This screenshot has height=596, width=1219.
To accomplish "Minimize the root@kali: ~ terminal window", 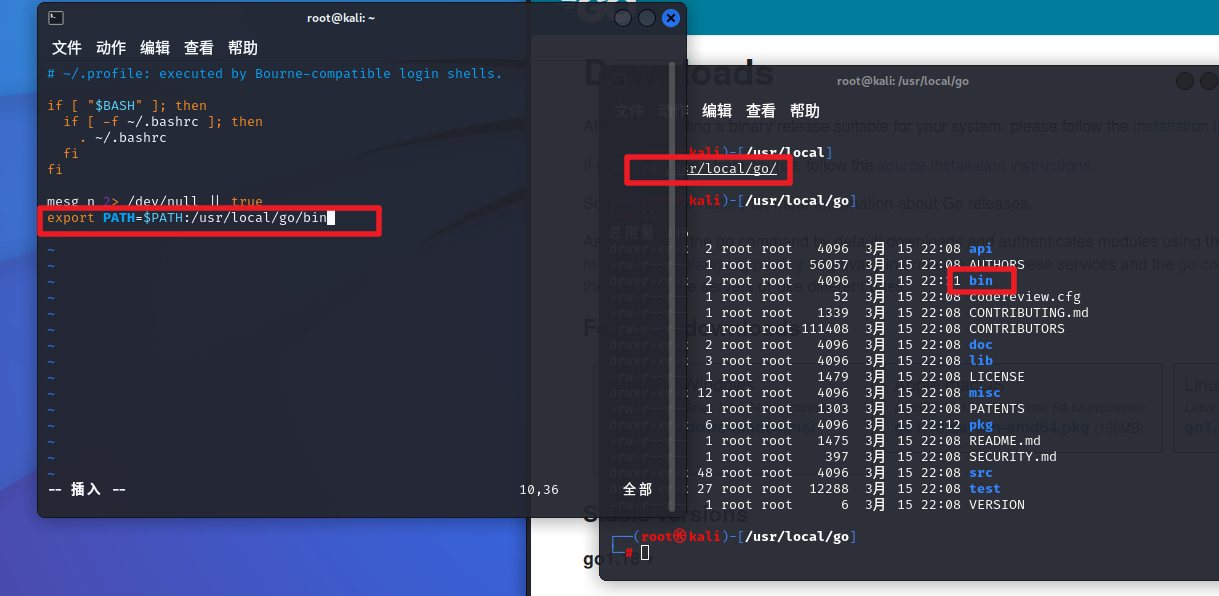I will pyautogui.click(x=623, y=18).
